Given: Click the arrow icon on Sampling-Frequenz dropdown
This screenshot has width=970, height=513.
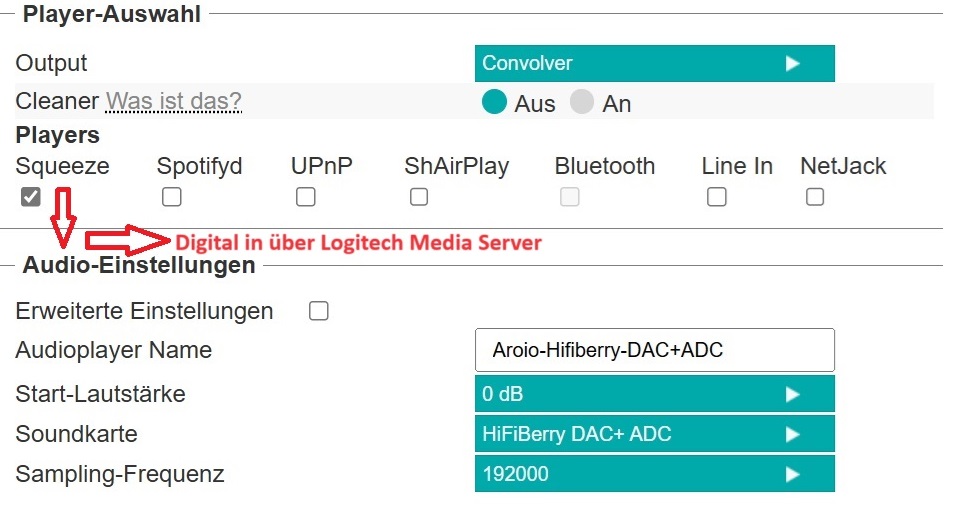Looking at the screenshot, I should point(793,474).
